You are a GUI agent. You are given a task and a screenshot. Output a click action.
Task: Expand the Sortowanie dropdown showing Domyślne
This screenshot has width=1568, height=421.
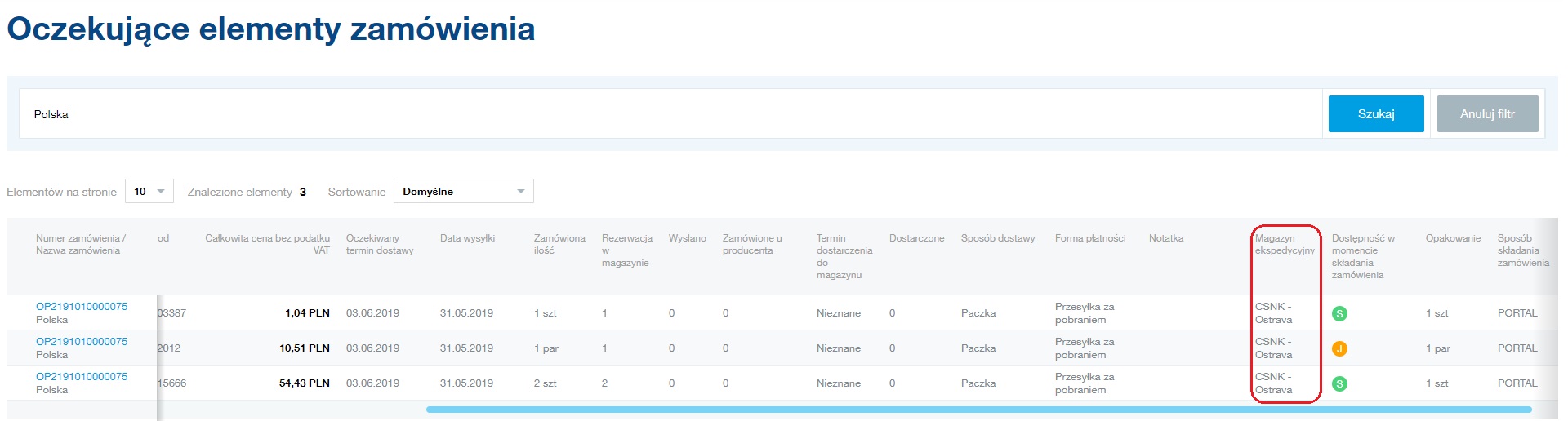coord(463,191)
